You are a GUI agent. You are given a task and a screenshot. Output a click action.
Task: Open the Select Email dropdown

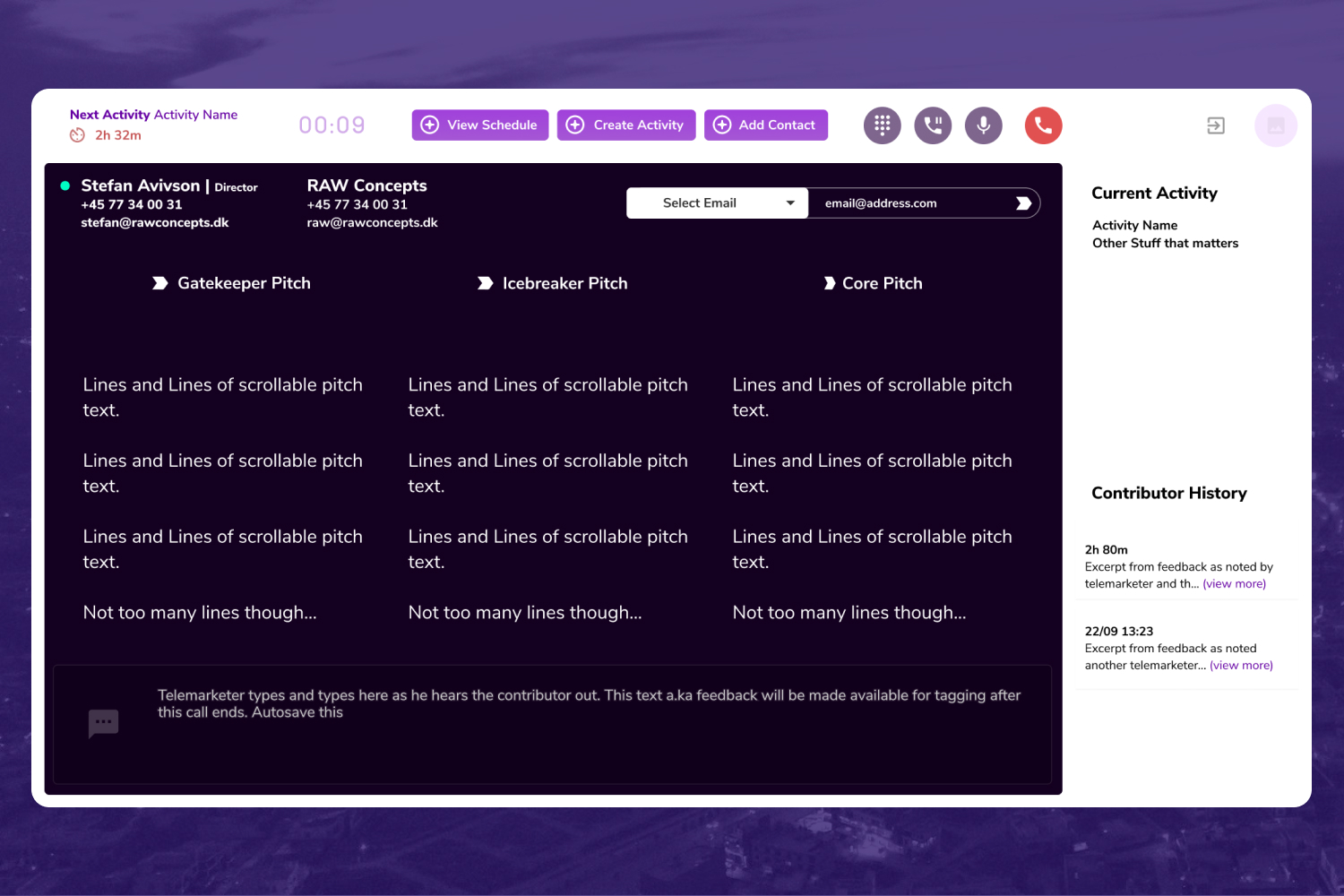tap(717, 203)
